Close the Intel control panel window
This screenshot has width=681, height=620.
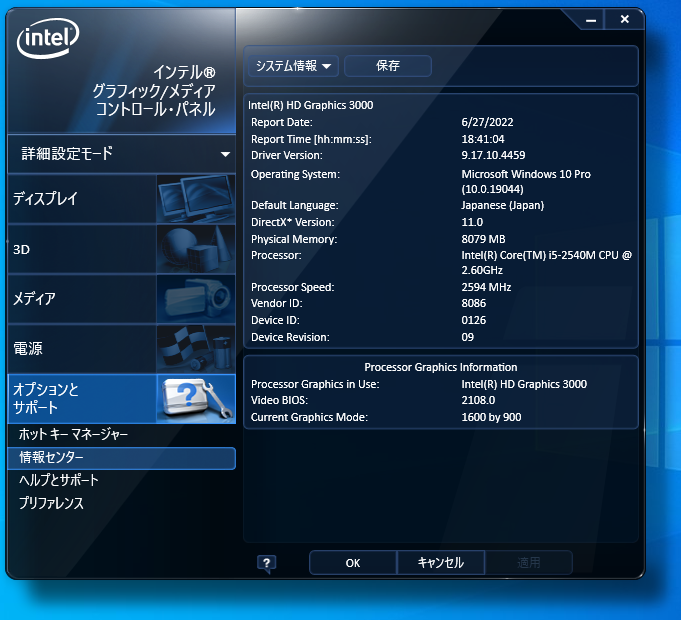click(625, 19)
